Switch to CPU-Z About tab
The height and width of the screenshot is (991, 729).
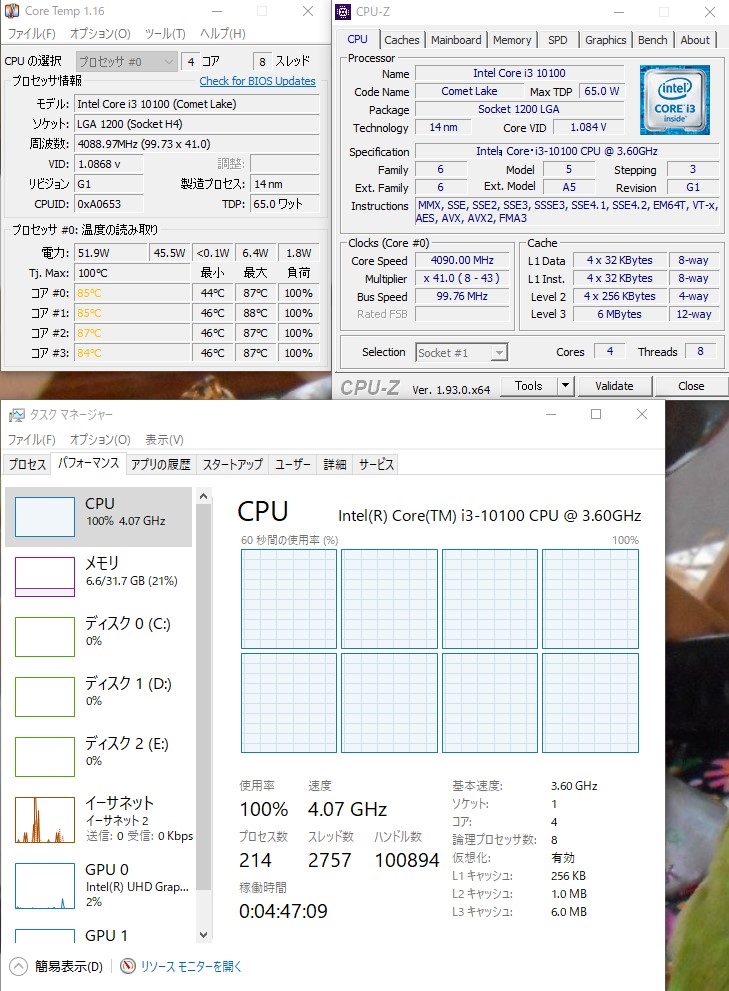click(x=695, y=40)
